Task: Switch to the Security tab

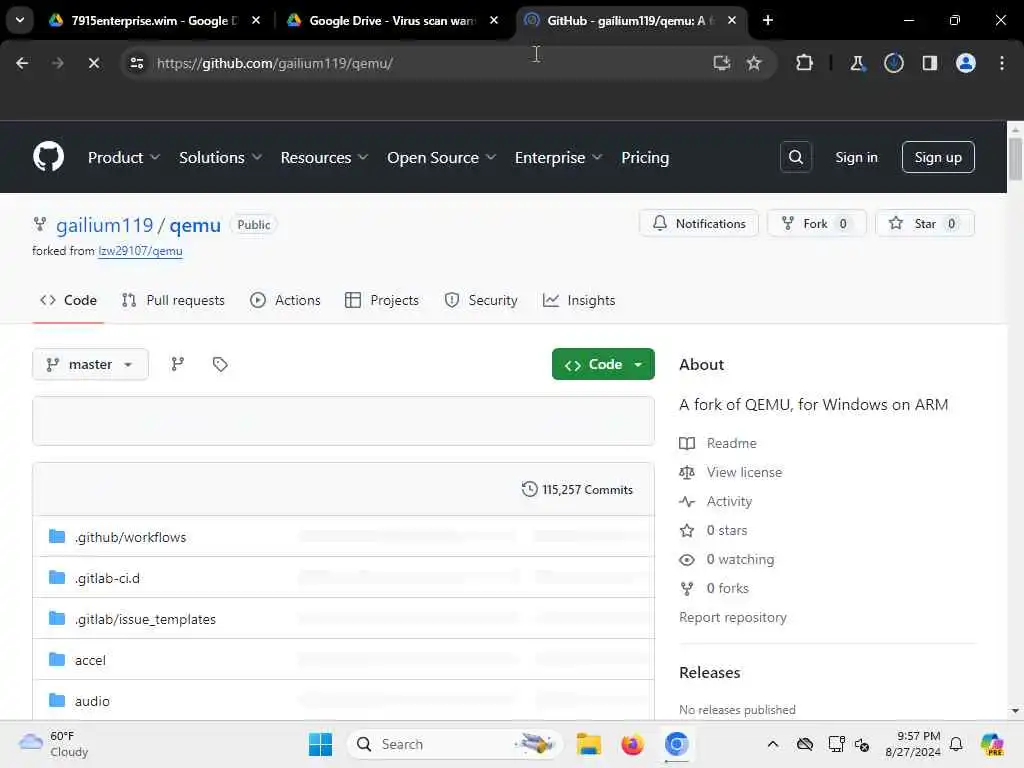Action: coord(481,300)
